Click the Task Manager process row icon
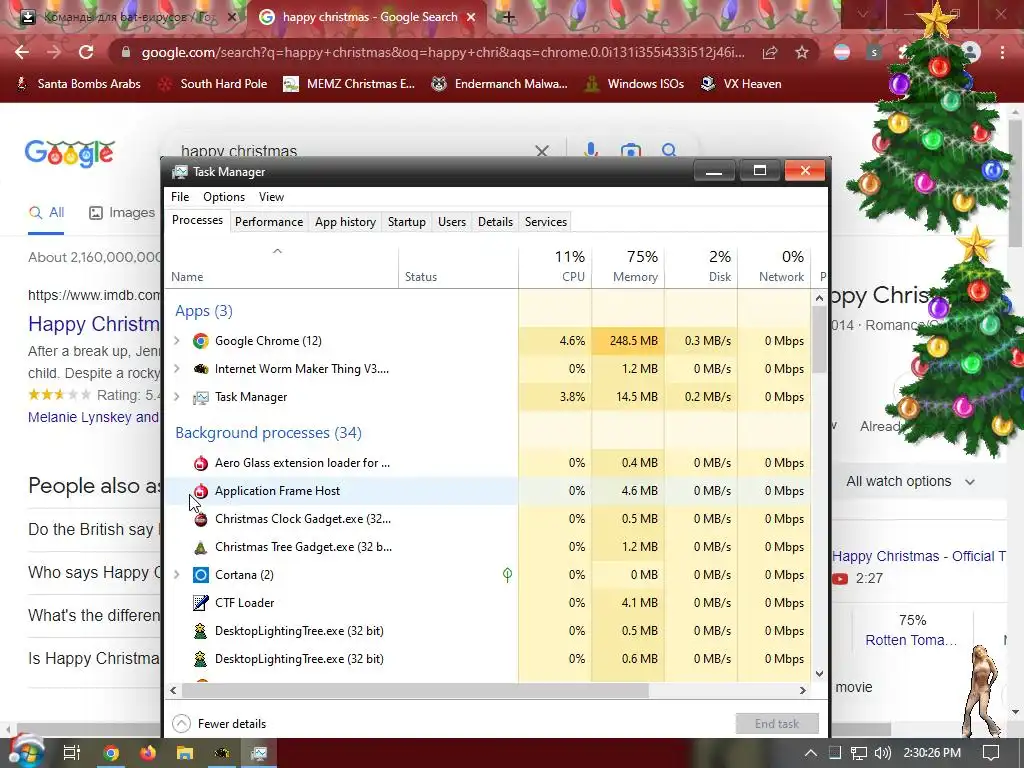 tap(200, 397)
